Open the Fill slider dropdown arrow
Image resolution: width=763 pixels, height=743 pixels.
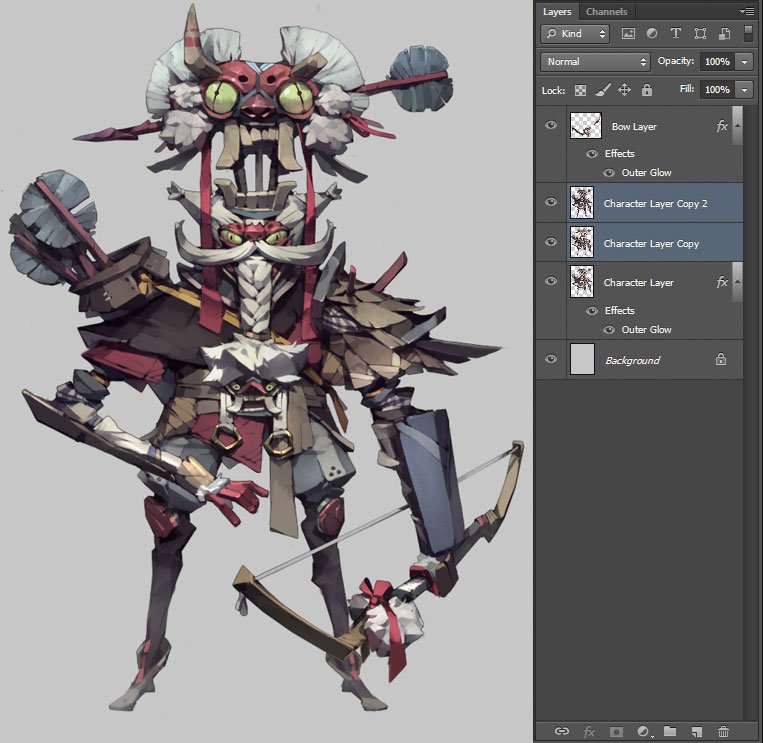(744, 90)
